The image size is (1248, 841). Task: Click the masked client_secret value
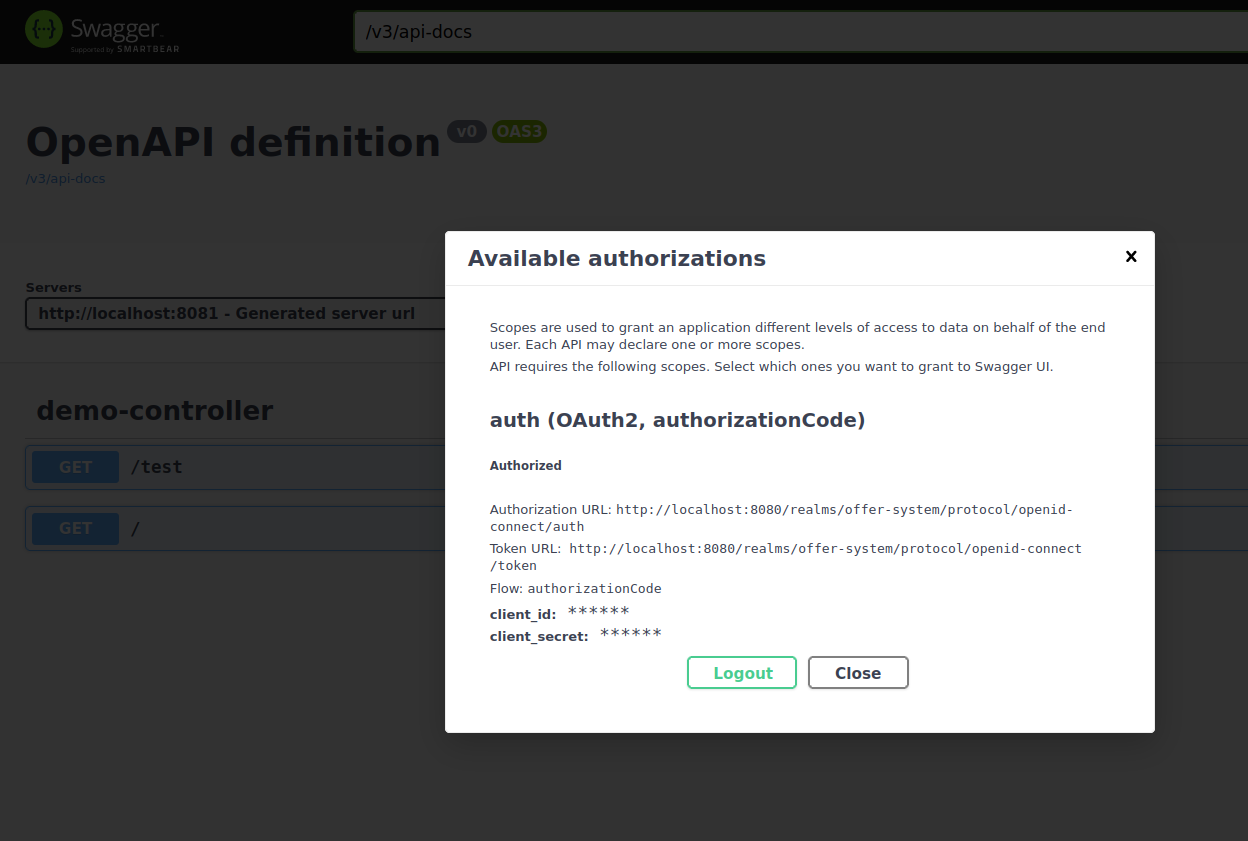tap(630, 635)
